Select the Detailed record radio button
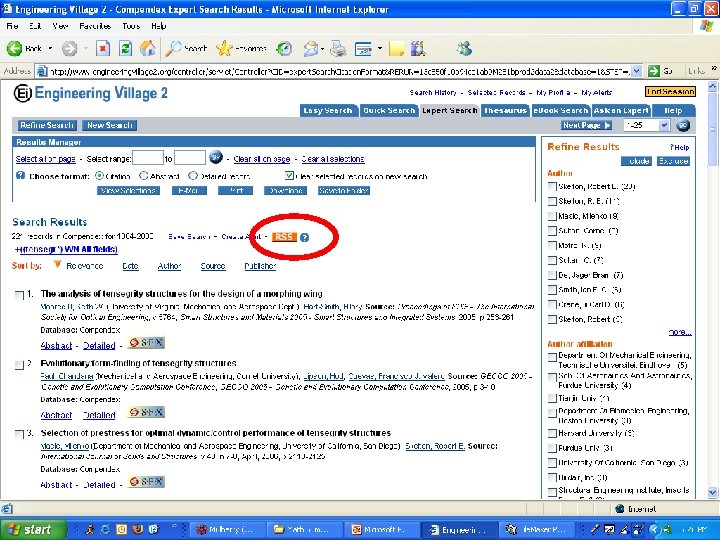Image resolution: width=720 pixels, height=540 pixels. [193, 176]
